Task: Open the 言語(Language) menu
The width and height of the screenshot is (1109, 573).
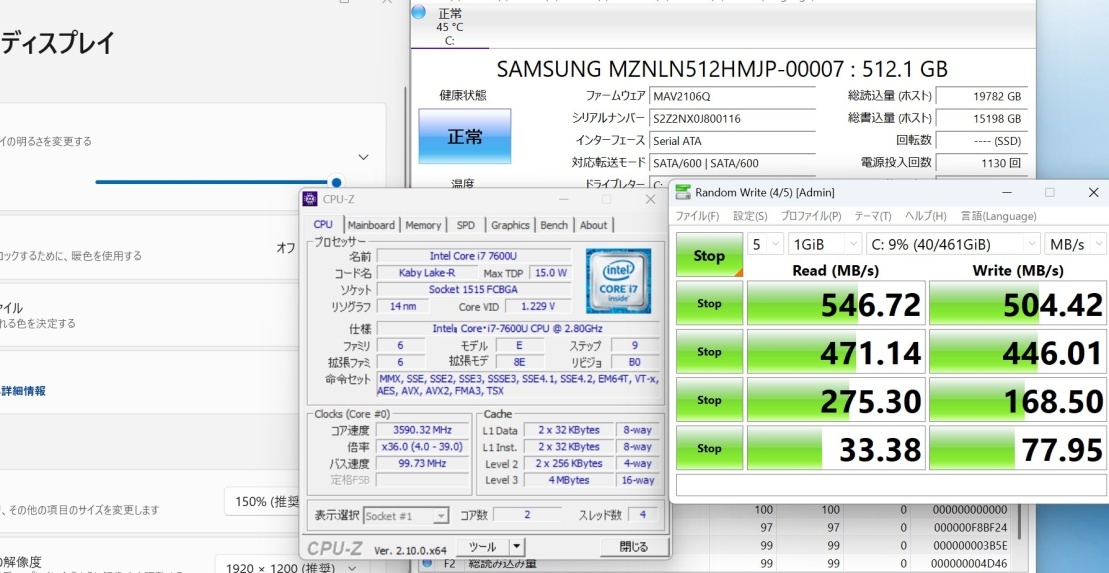Action: coord(998,216)
